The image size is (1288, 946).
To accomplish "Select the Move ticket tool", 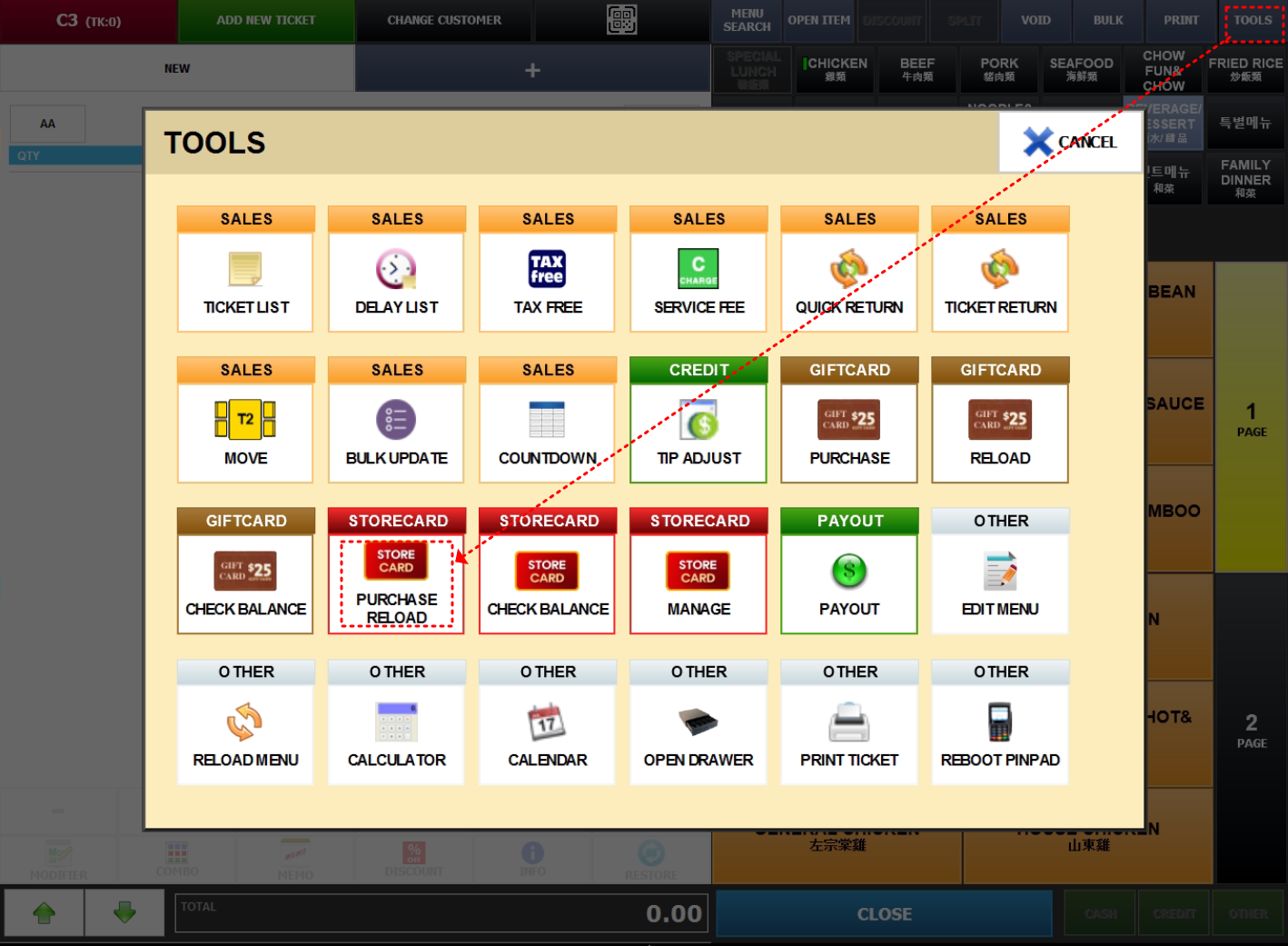I will click(245, 421).
